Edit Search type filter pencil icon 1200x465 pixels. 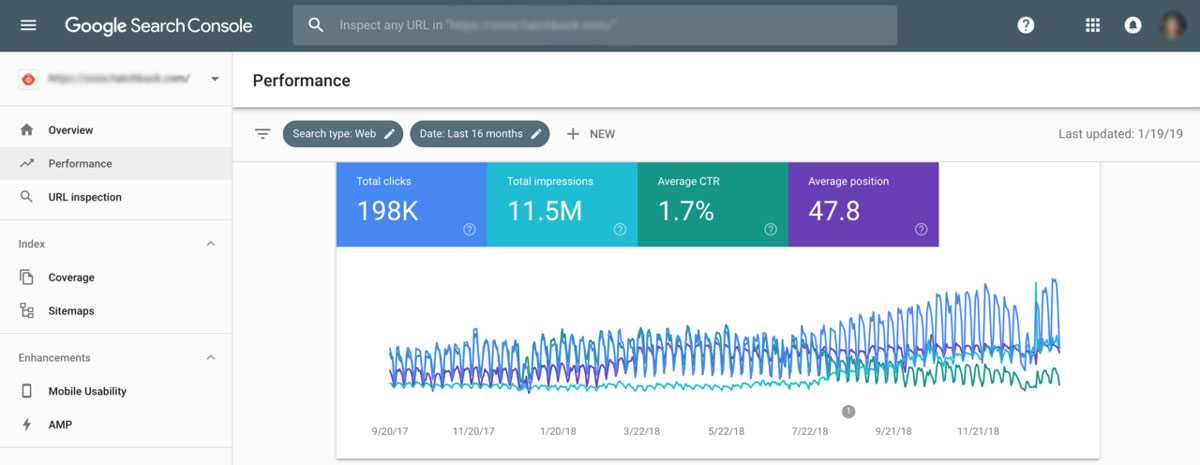coord(390,134)
